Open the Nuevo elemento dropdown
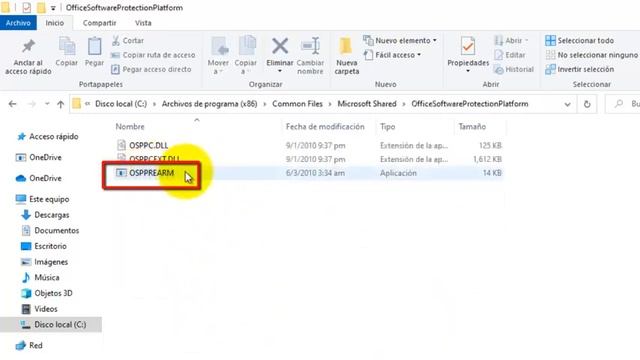 [400, 40]
